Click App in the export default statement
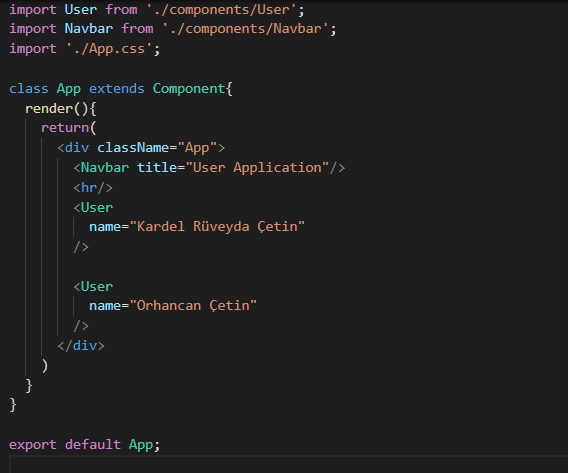The height and width of the screenshot is (473, 568). pos(141,445)
